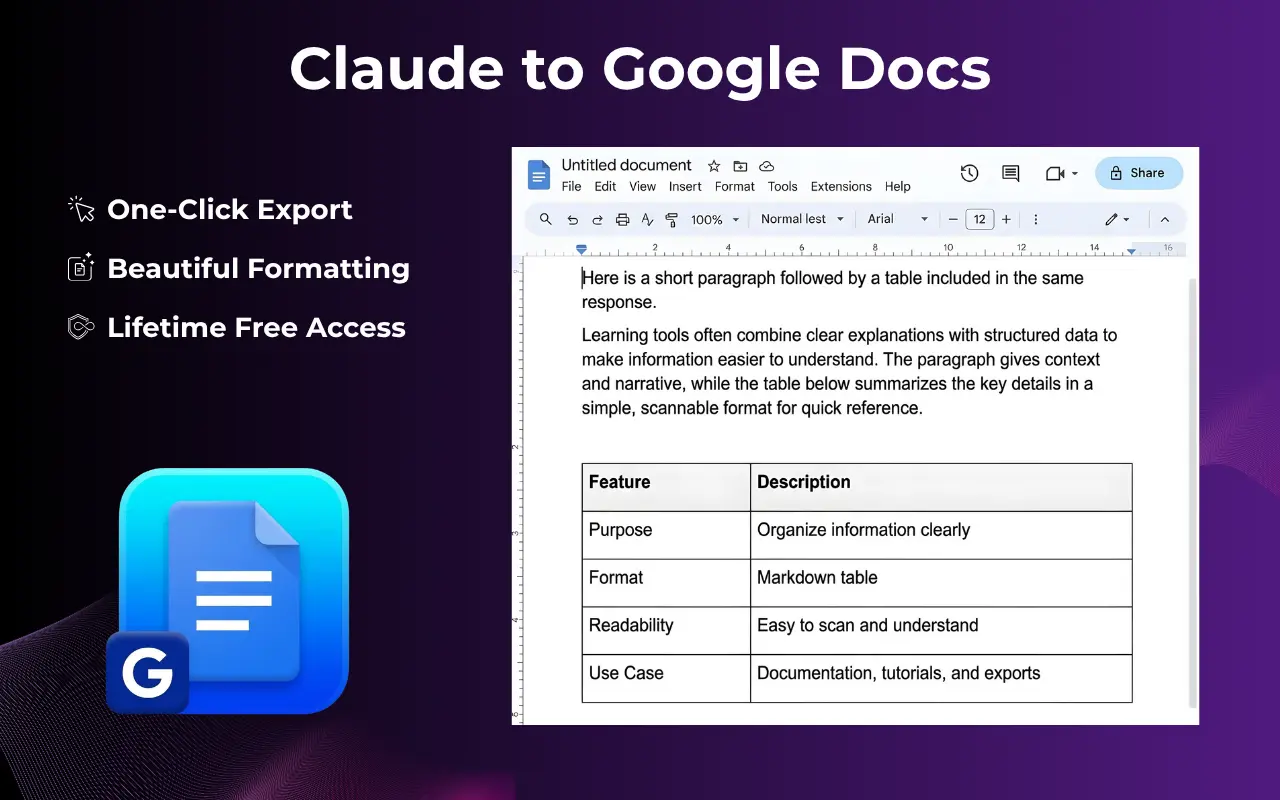Click the Beautiful Formatting document icon

tap(81, 267)
